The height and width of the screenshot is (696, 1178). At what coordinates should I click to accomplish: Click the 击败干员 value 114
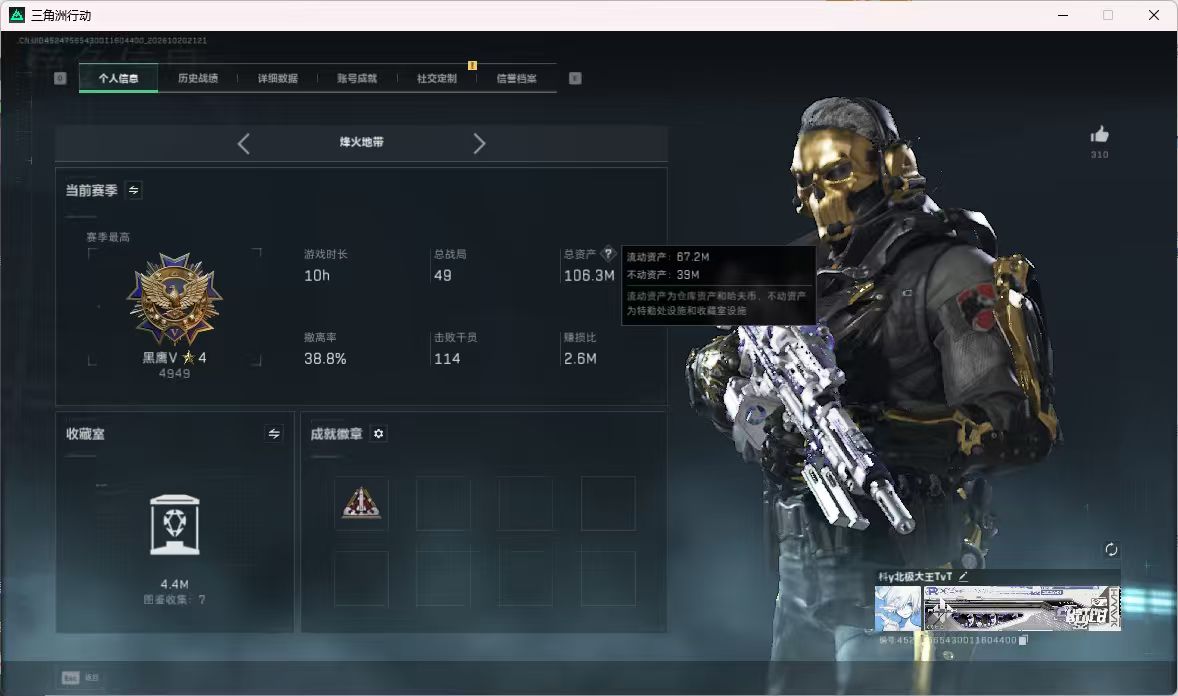(x=447, y=359)
